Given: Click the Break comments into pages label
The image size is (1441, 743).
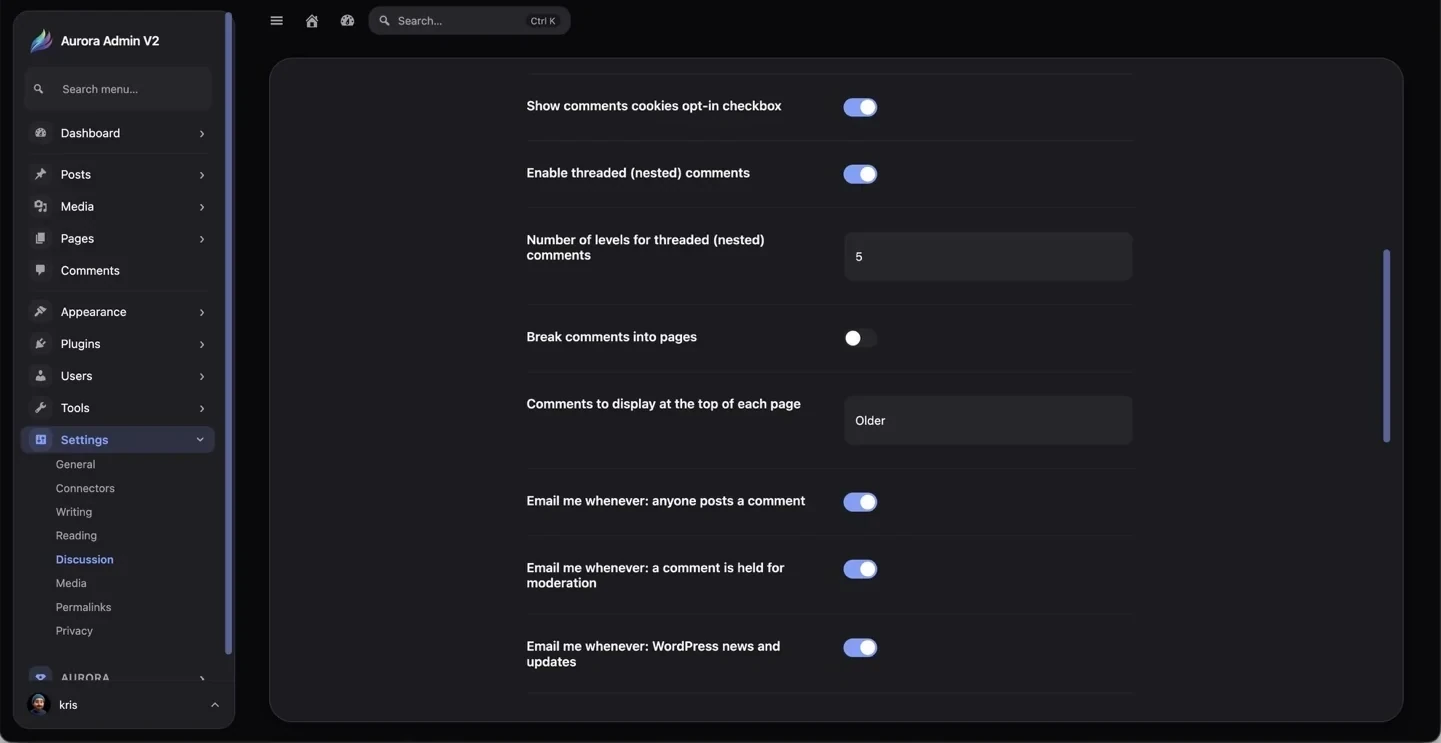Looking at the screenshot, I should click(612, 337).
